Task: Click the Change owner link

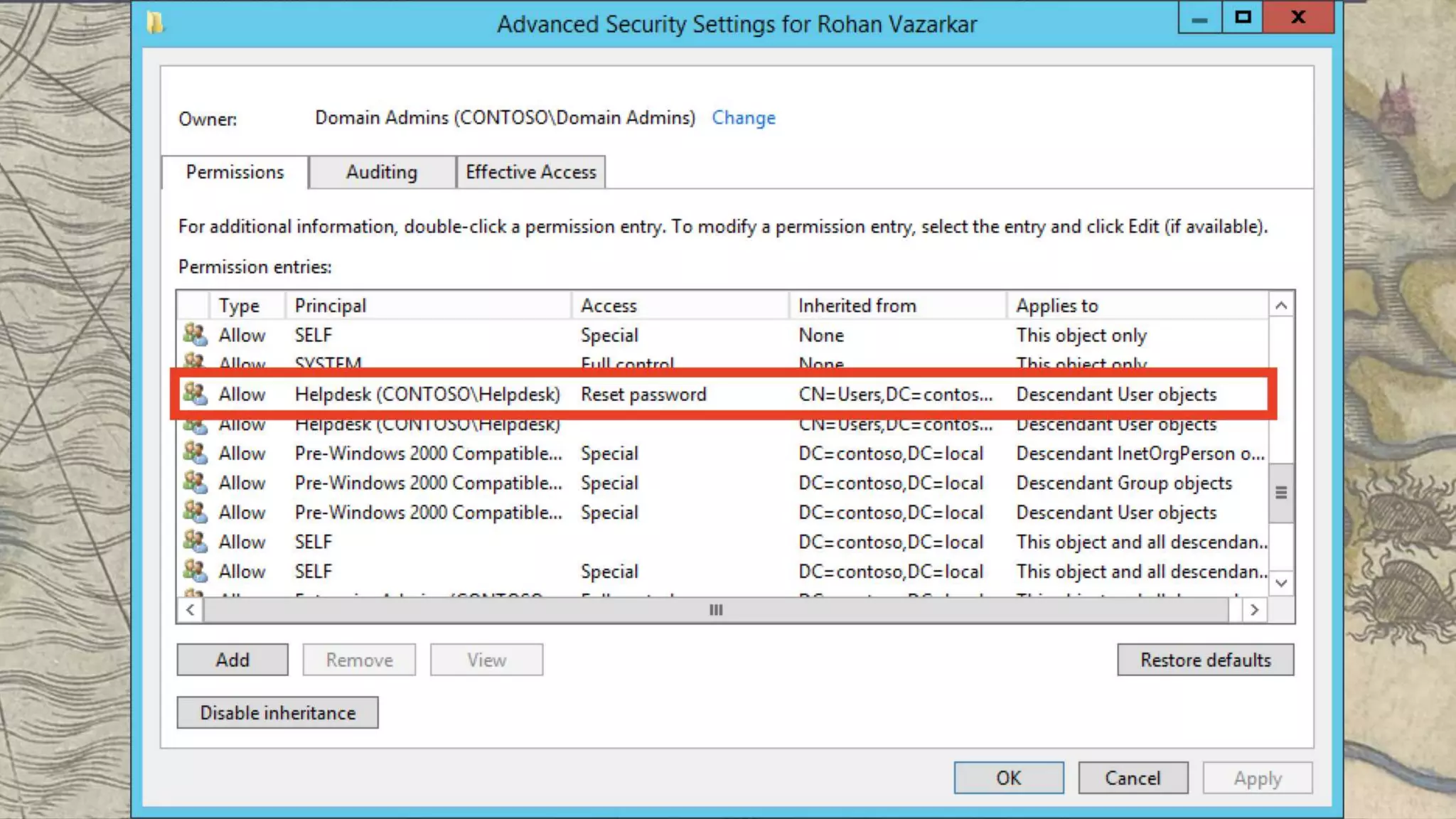Action: [743, 118]
